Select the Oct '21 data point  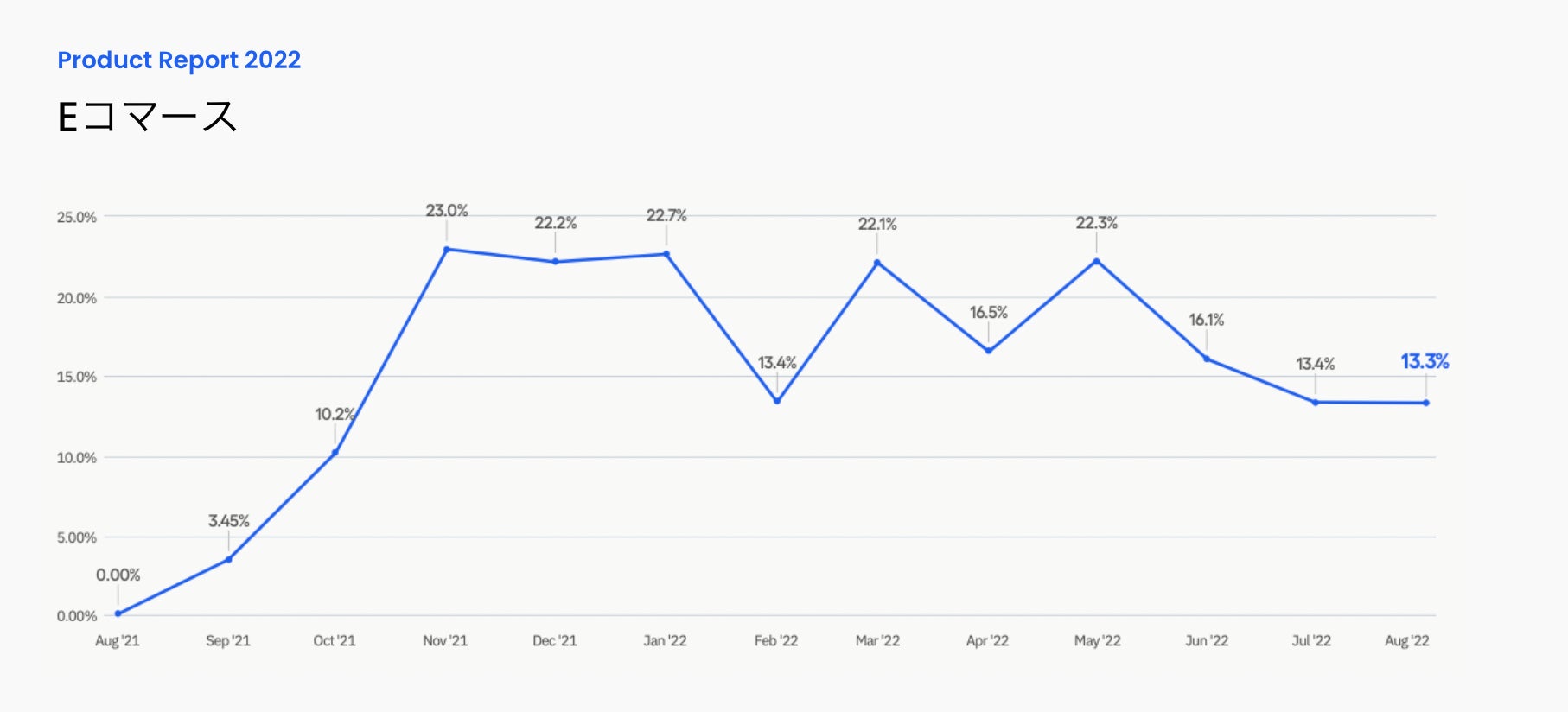pyautogui.click(x=335, y=453)
